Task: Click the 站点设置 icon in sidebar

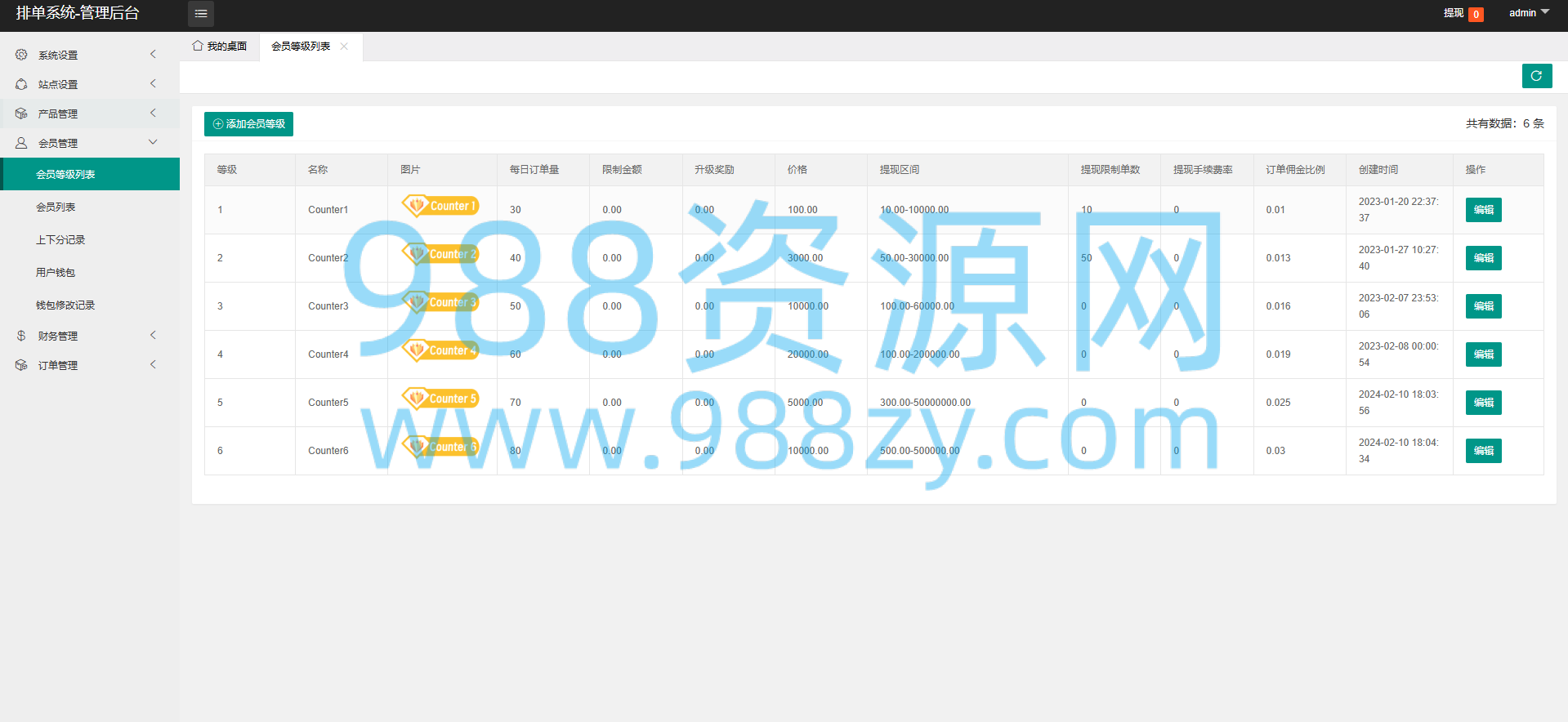Action: pos(21,84)
